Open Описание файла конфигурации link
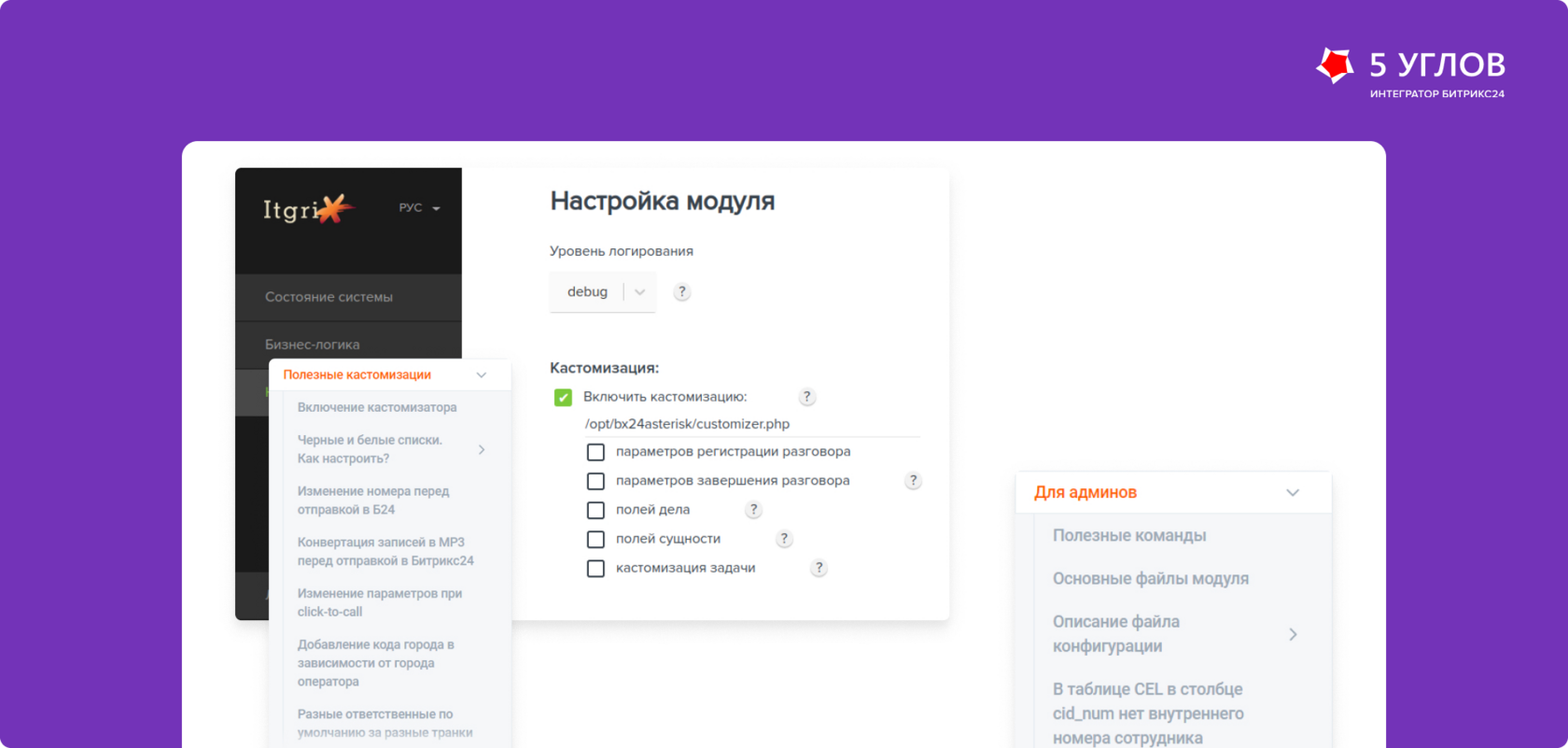The width and height of the screenshot is (1568, 748). click(x=1116, y=634)
